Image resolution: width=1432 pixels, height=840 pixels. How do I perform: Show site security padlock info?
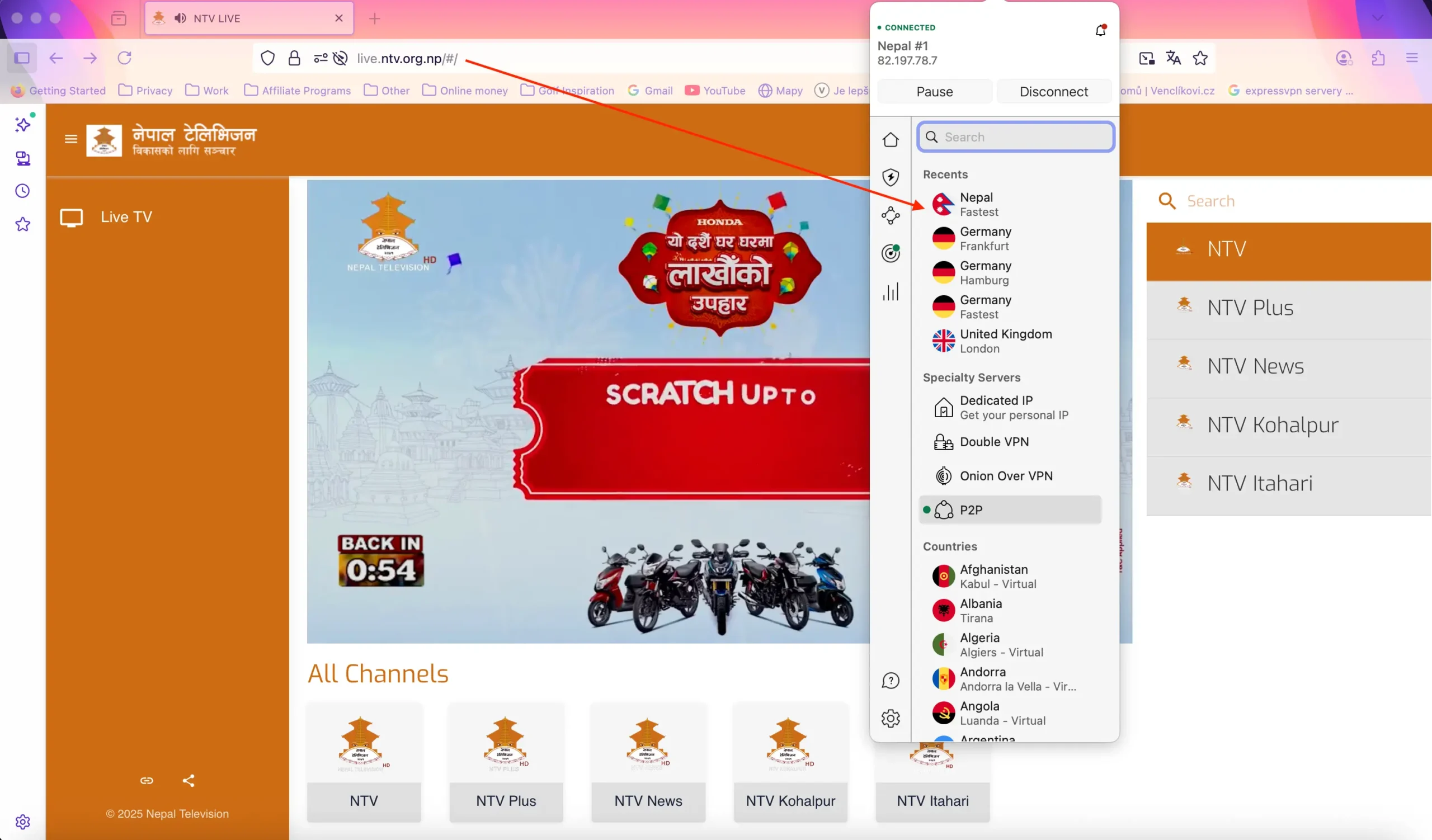[x=294, y=58]
